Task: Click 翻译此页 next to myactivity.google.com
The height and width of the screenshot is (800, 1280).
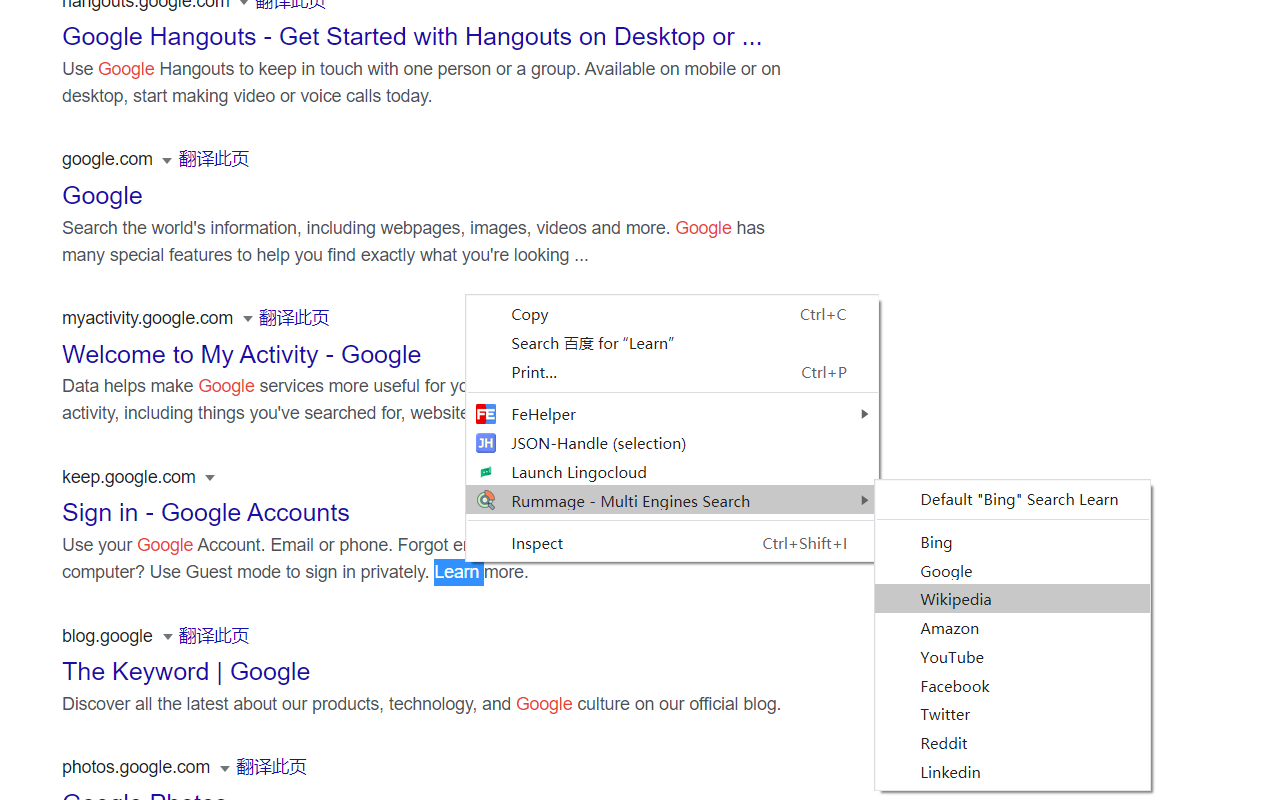Action: tap(294, 318)
